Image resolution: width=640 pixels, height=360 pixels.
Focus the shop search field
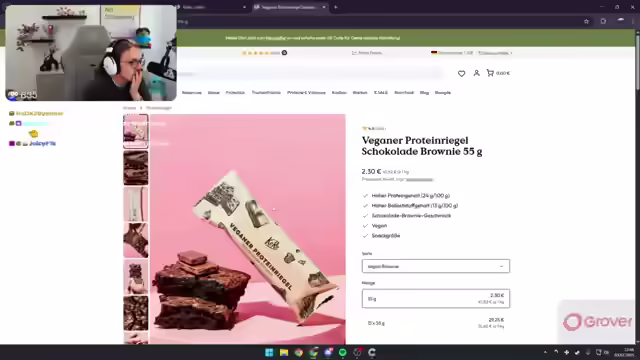(x=310, y=74)
